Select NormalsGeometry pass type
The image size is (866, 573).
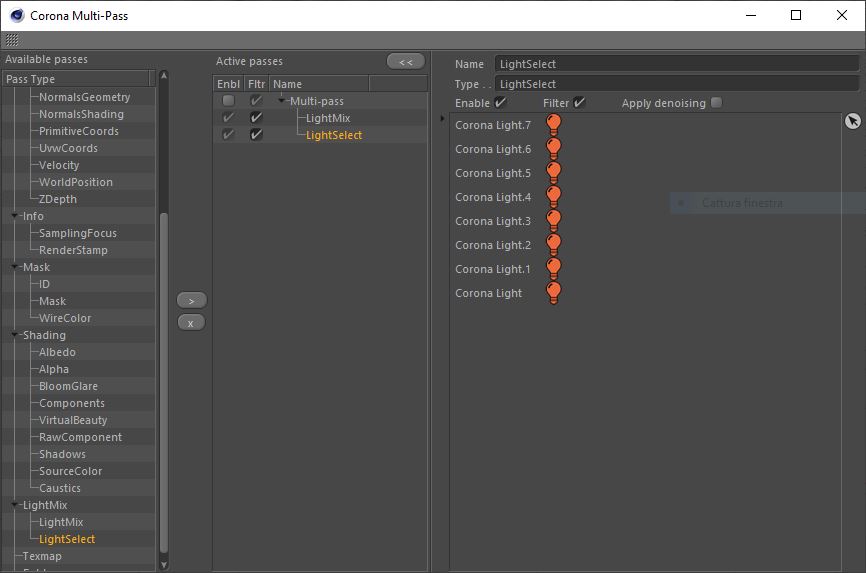85,97
